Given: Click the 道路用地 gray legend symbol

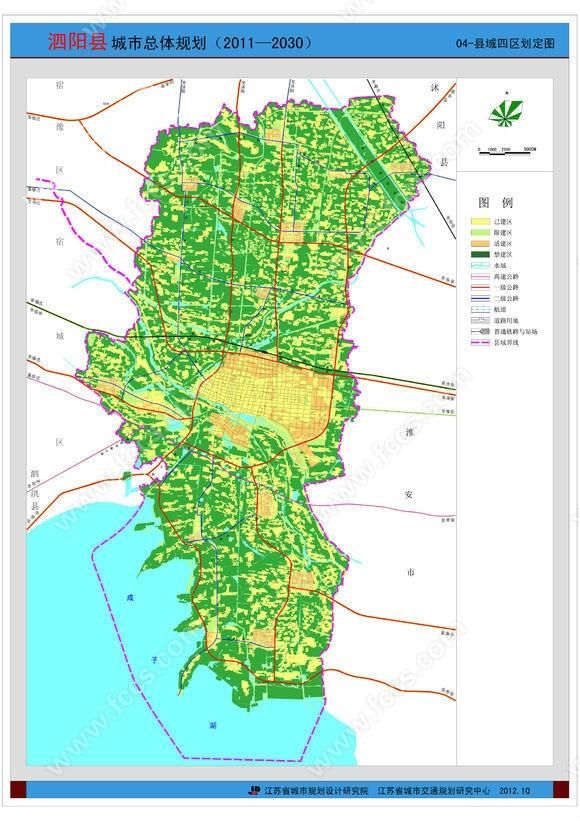Looking at the screenshot, I should pos(481,320).
